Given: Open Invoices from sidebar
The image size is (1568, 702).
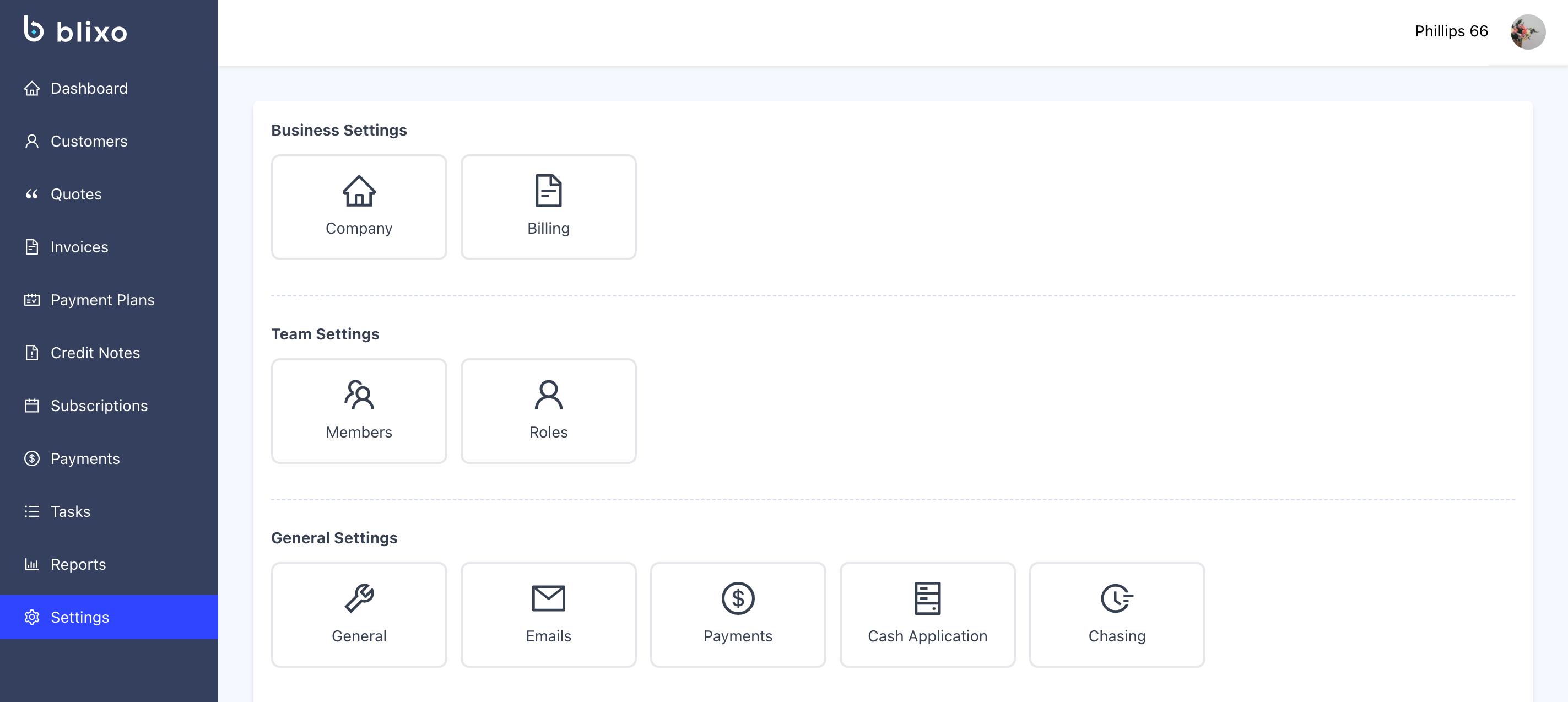Looking at the screenshot, I should coord(79,247).
